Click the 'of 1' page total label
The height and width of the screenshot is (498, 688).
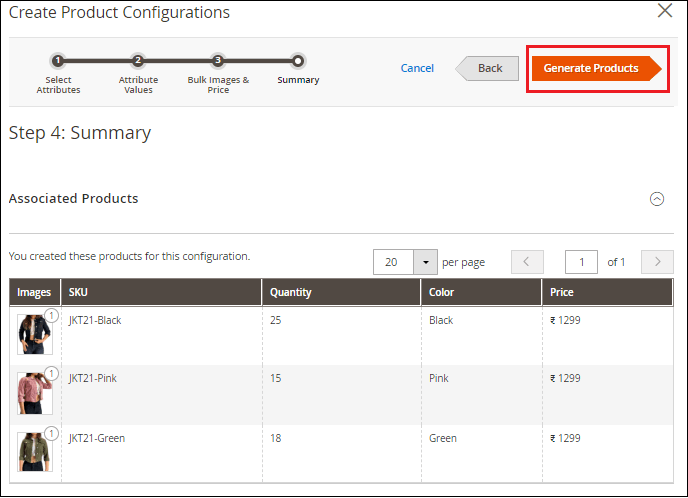[x=616, y=262]
